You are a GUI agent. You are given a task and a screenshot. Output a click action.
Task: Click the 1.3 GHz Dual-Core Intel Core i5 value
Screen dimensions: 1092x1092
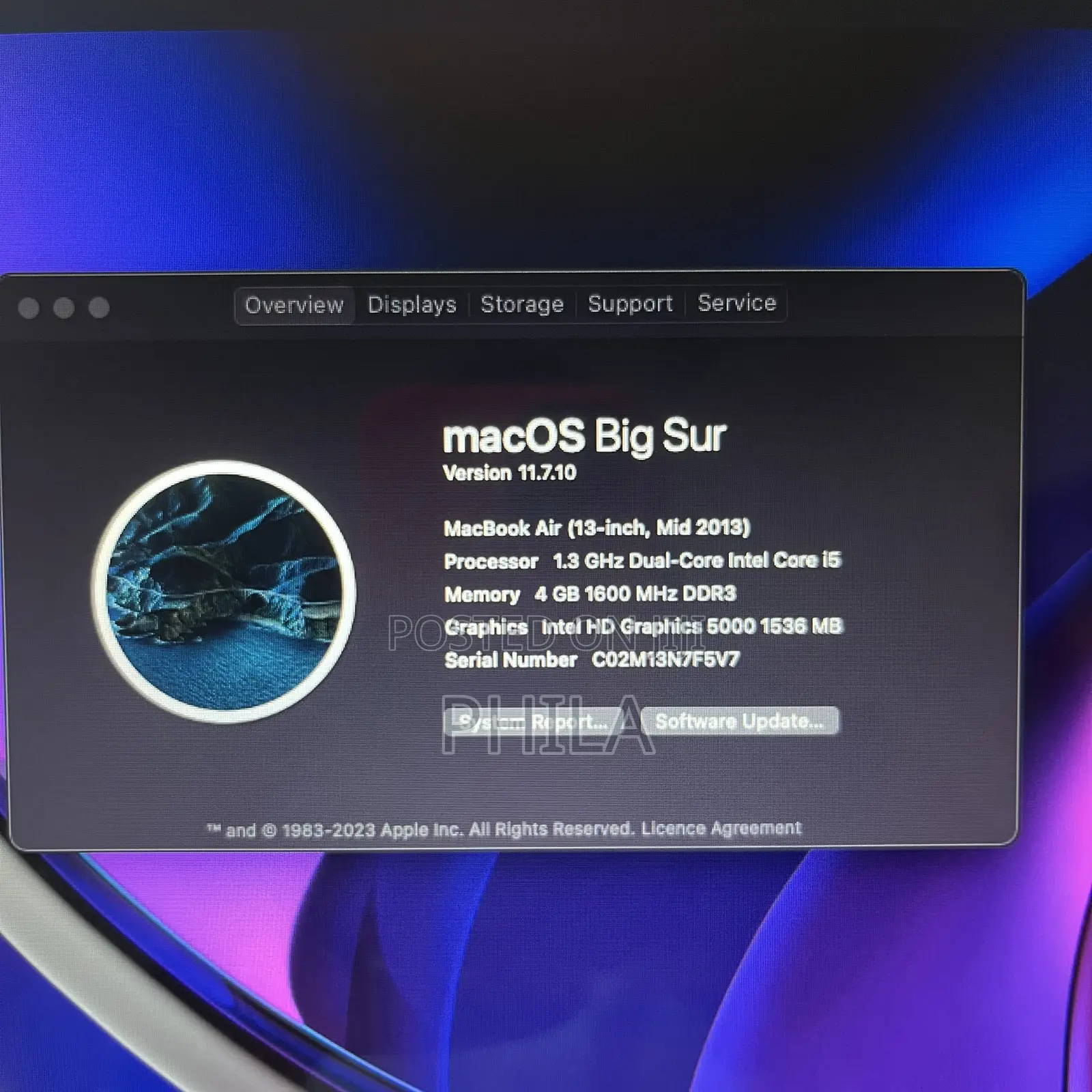coord(697,560)
